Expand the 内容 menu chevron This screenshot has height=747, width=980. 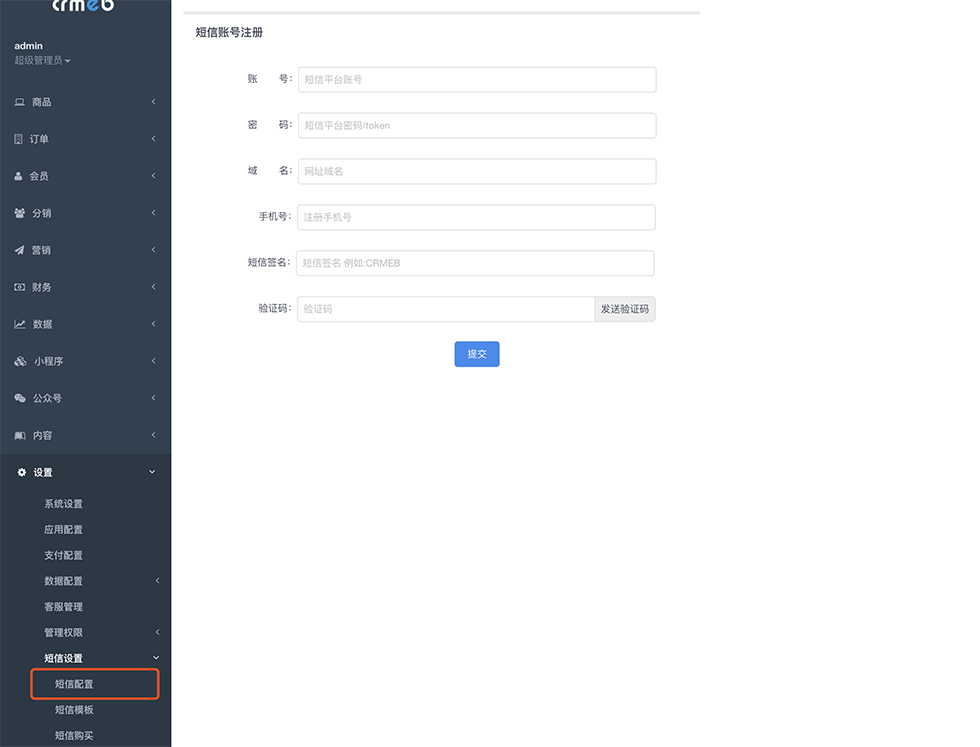[153, 434]
